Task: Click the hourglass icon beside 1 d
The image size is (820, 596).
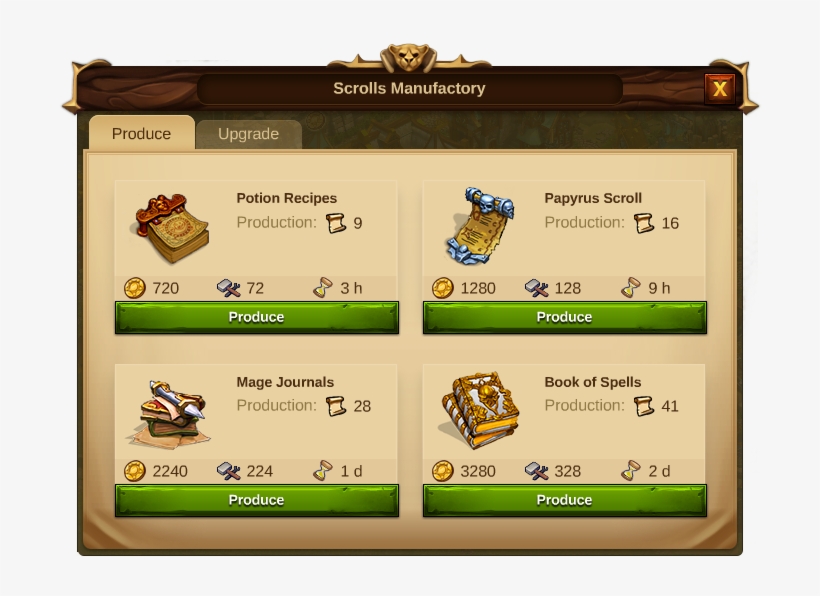Action: coord(323,471)
